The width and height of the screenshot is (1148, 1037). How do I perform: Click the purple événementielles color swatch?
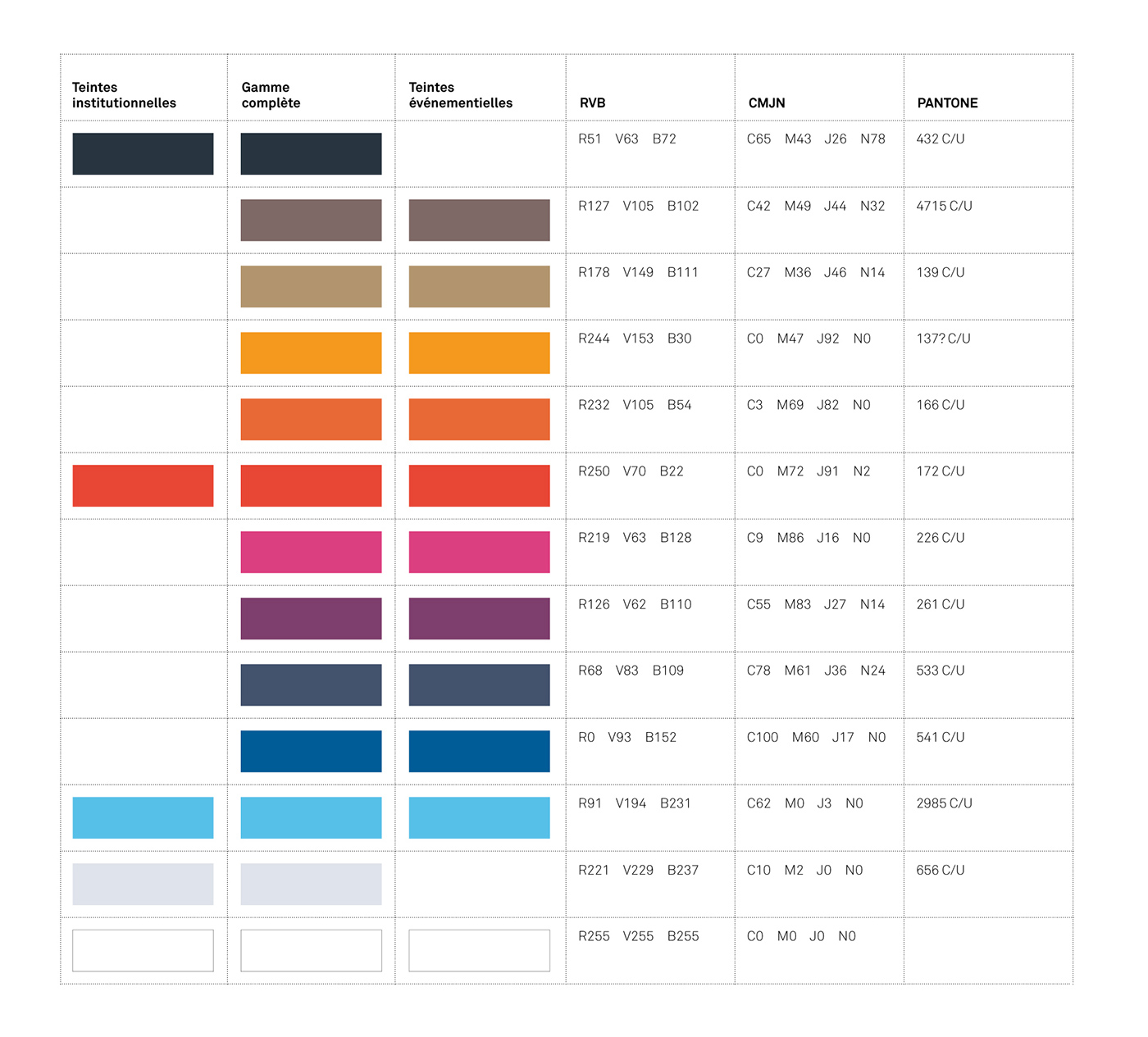point(479,618)
